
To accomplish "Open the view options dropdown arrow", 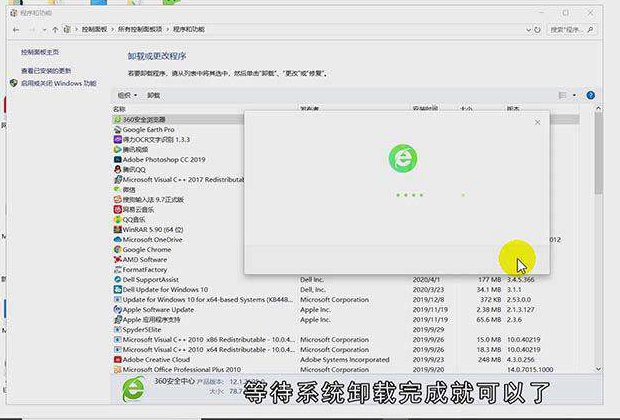I will 574,95.
